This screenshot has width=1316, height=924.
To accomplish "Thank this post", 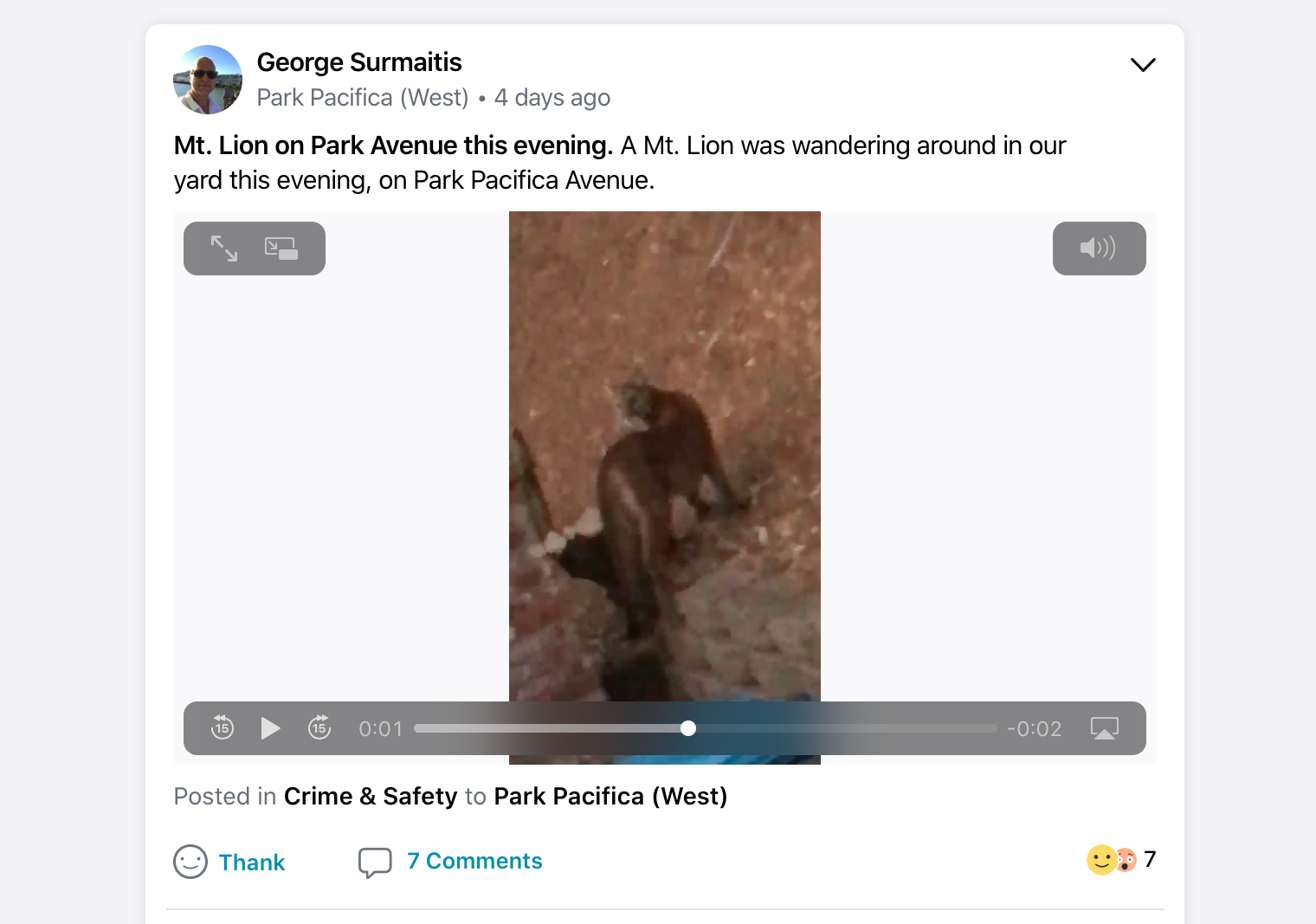I will click(x=251, y=863).
